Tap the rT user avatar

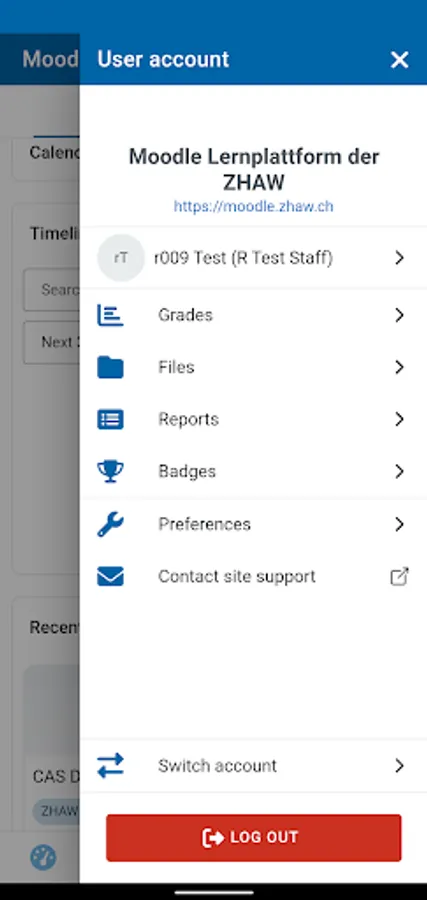pyautogui.click(x=121, y=258)
